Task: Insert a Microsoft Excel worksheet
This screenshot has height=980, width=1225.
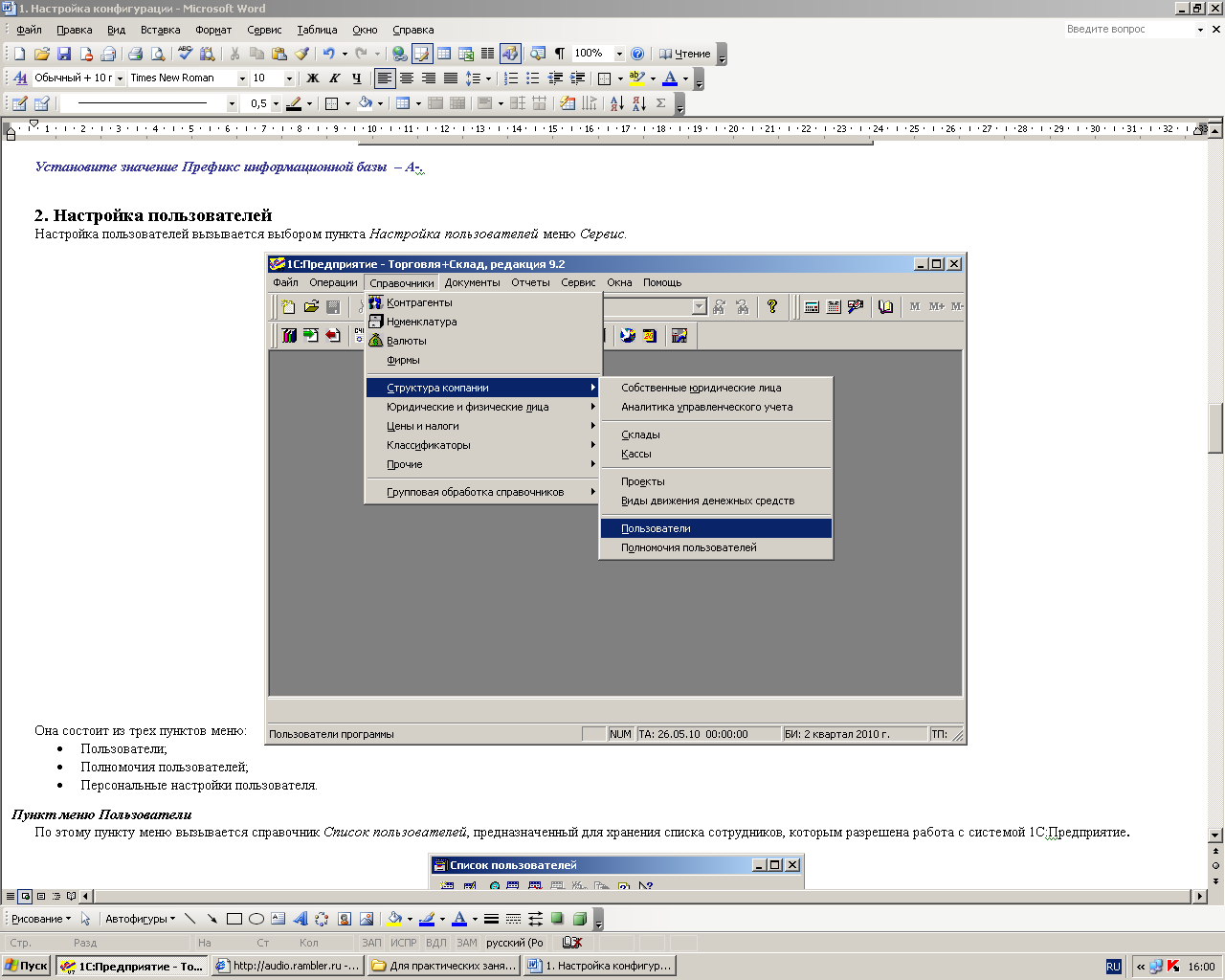Action: tap(466, 54)
